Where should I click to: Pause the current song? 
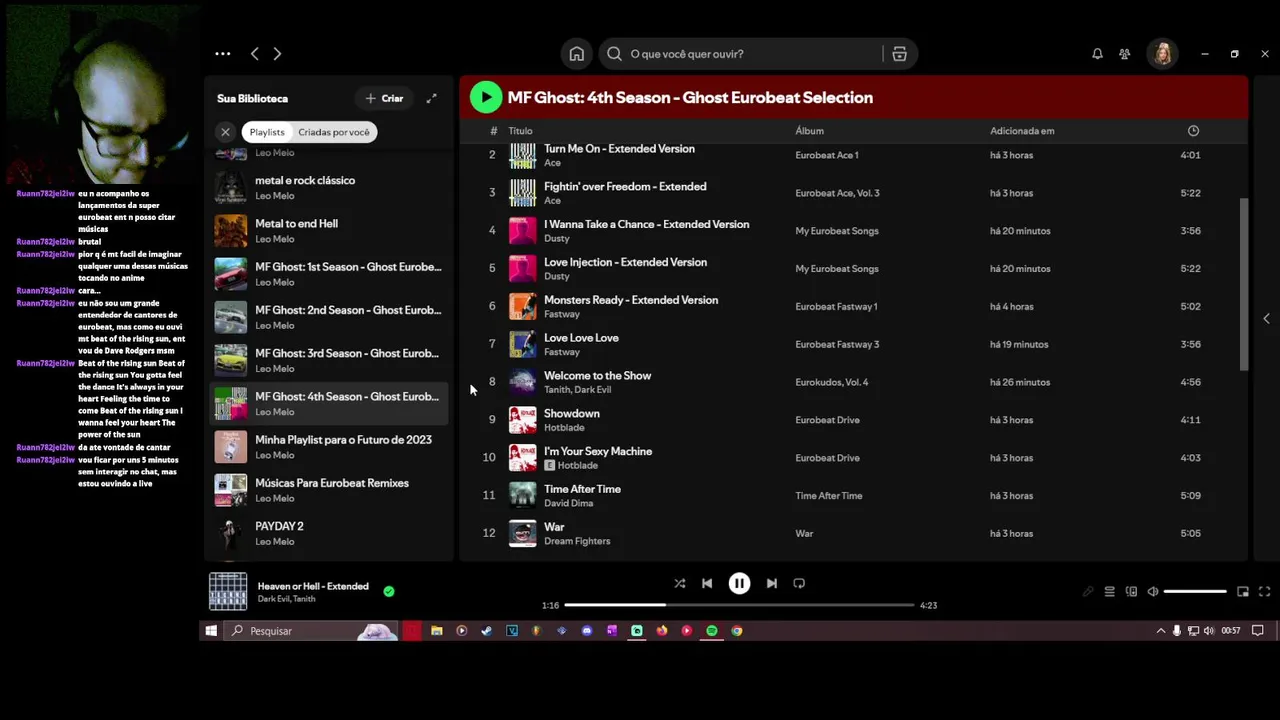click(739, 583)
